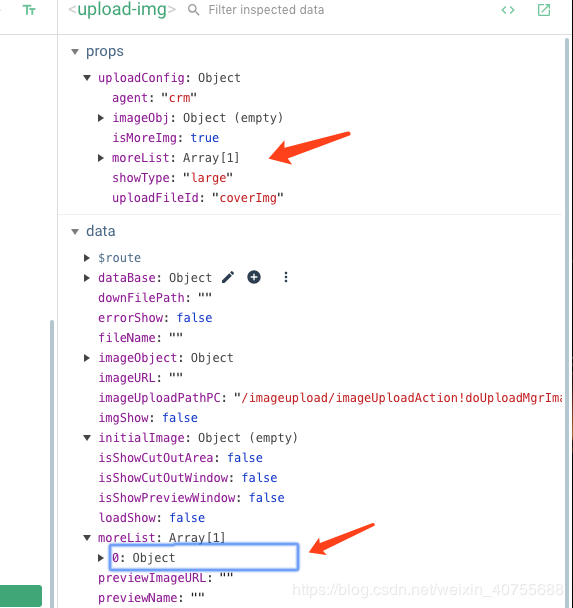Collapse the props section
The height and width of the screenshot is (608, 573).
tap(75, 52)
